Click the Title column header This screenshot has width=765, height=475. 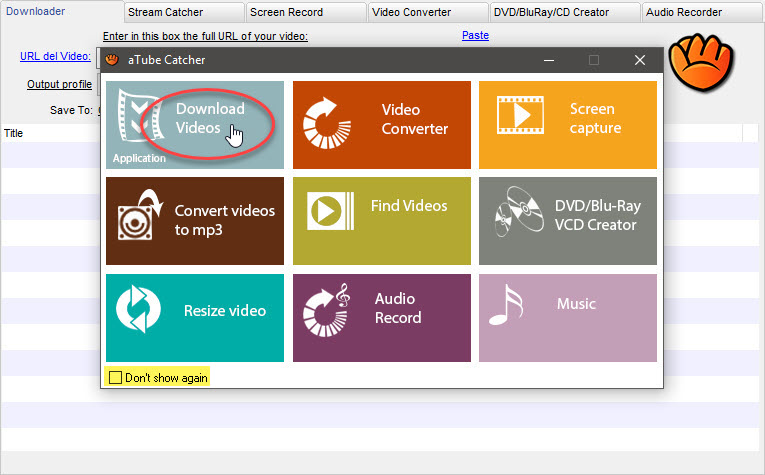[14, 133]
